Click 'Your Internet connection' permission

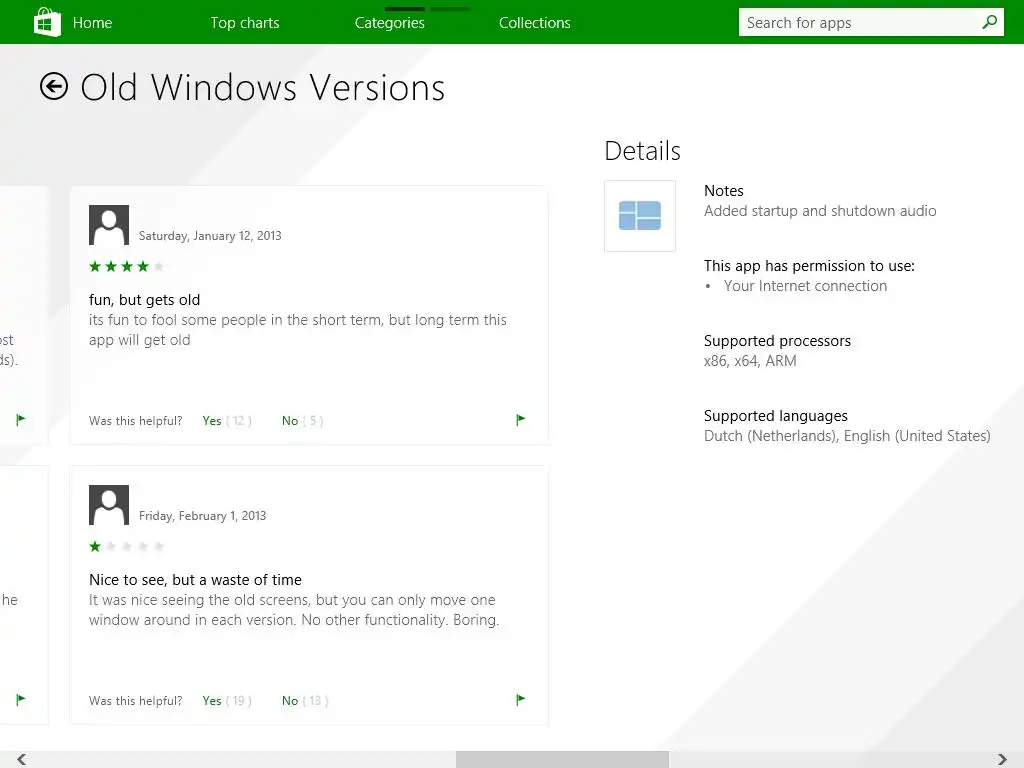tap(805, 286)
